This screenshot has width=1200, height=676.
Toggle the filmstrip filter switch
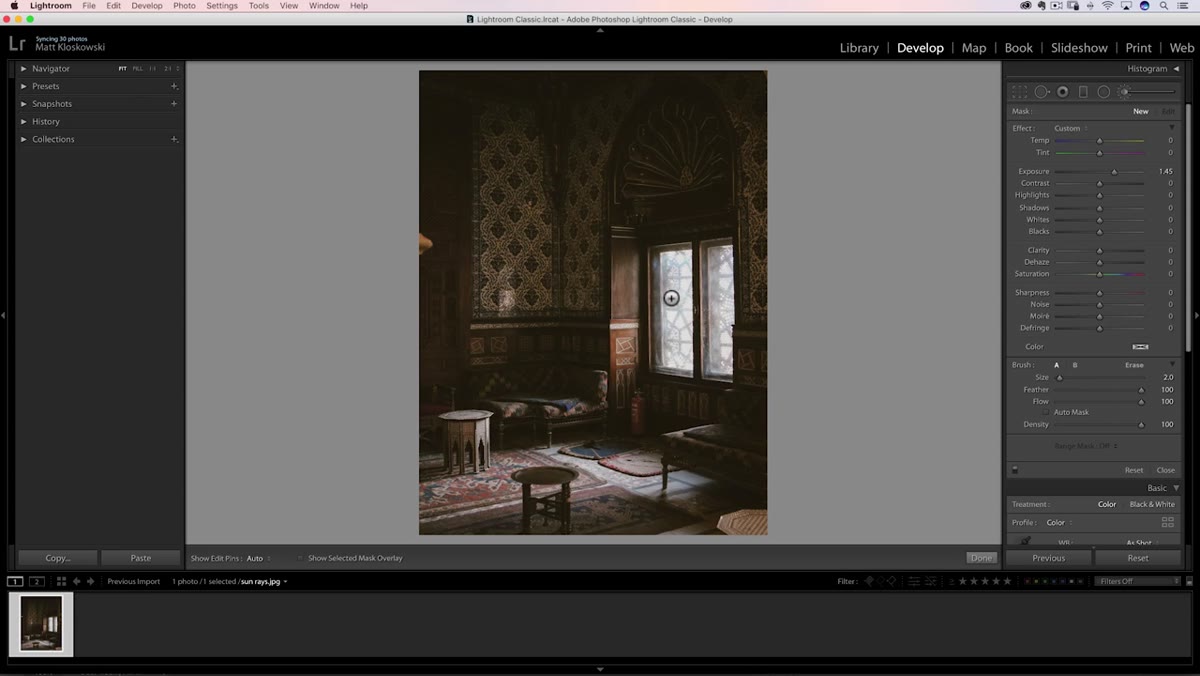tap(1190, 581)
